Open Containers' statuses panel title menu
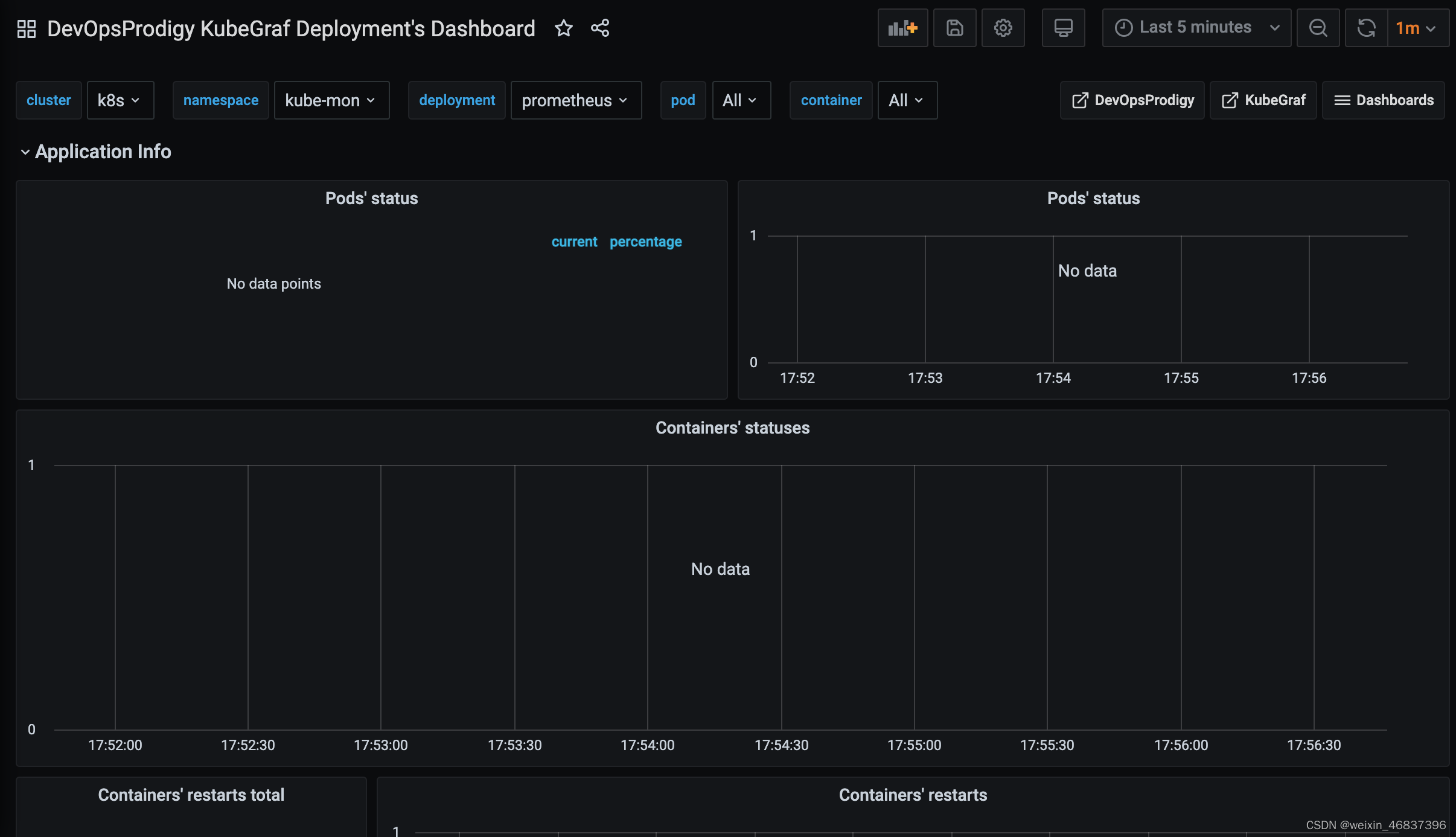Screen dimensions: 1456x837 pyautogui.click(x=732, y=428)
